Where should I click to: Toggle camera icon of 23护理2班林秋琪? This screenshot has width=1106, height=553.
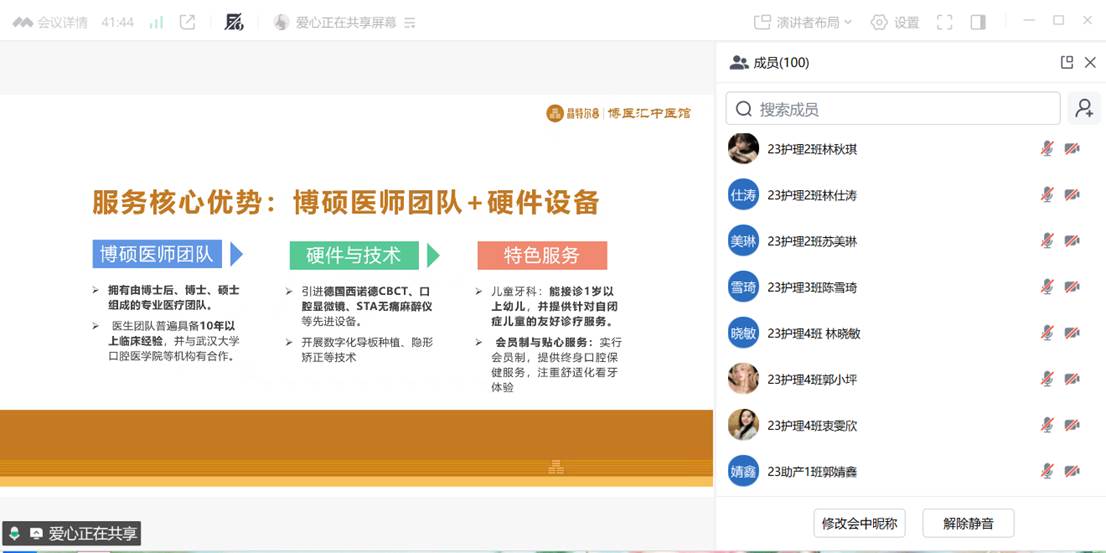(x=1072, y=149)
